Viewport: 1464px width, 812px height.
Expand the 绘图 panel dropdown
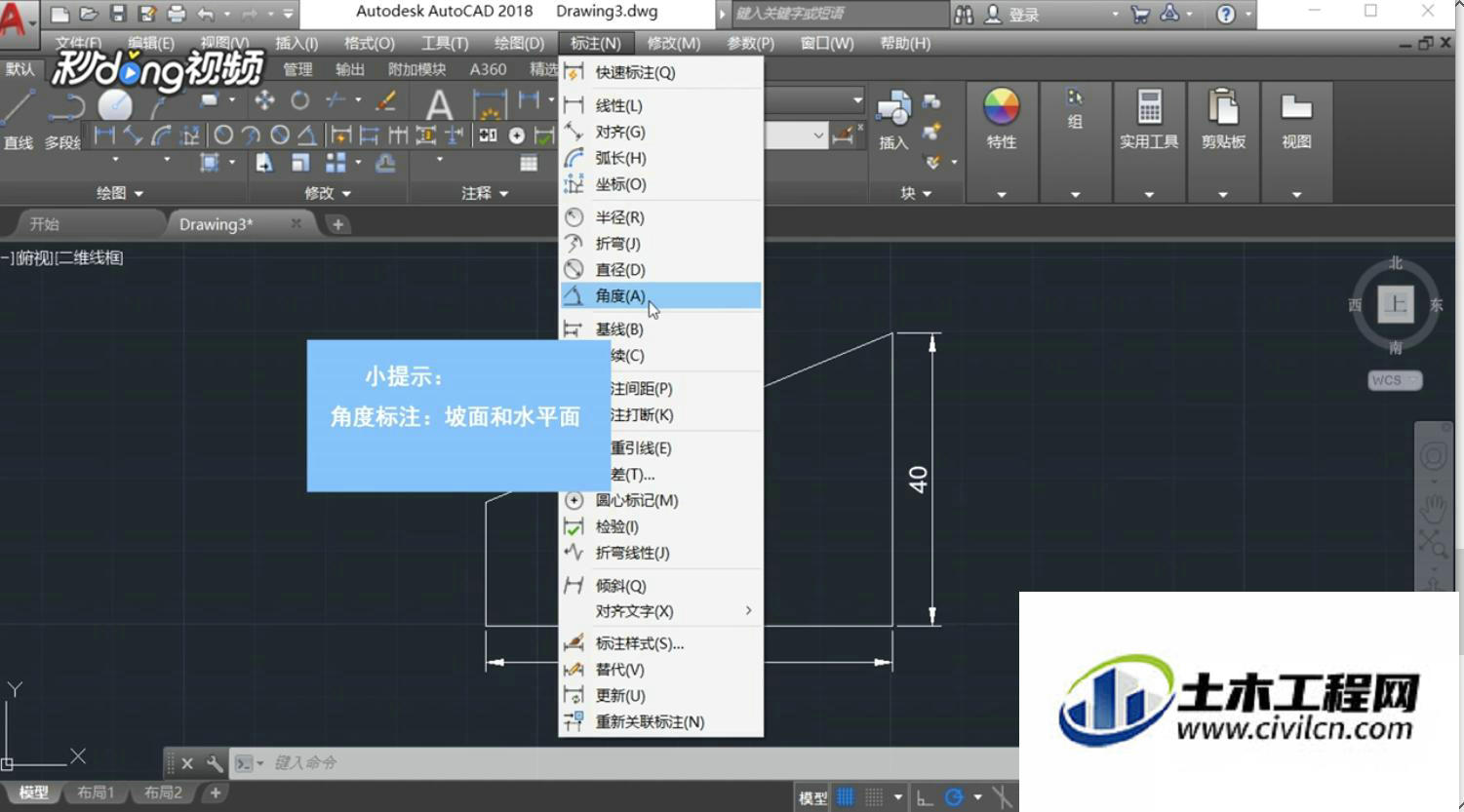(120, 193)
